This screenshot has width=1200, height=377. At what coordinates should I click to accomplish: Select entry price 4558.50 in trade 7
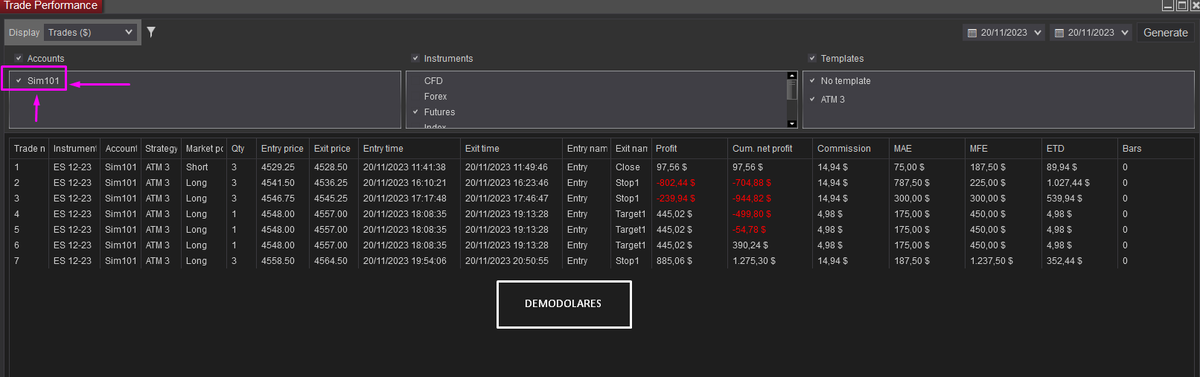click(x=277, y=261)
